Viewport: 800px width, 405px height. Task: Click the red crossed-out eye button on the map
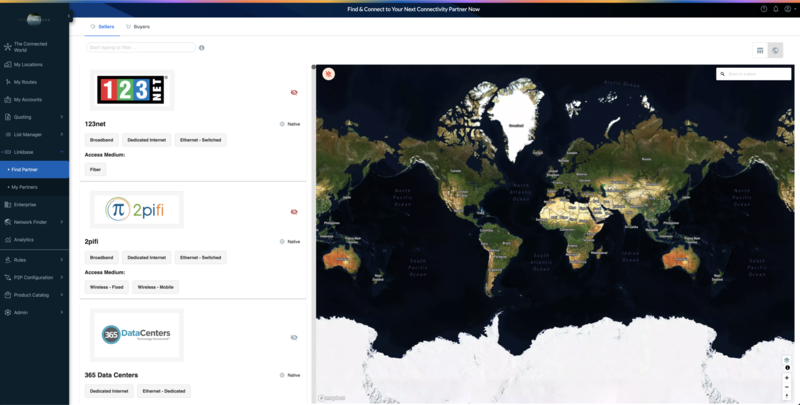[x=329, y=74]
